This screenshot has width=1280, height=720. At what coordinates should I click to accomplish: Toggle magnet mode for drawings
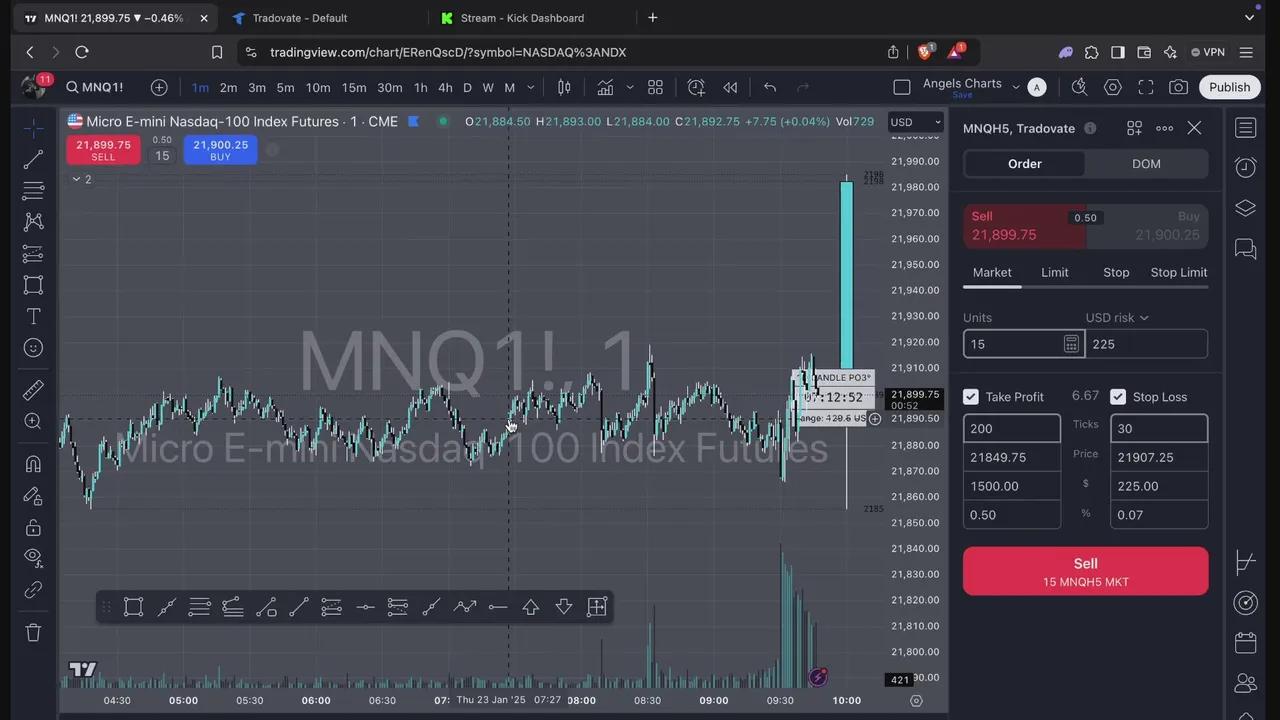[x=33, y=464]
